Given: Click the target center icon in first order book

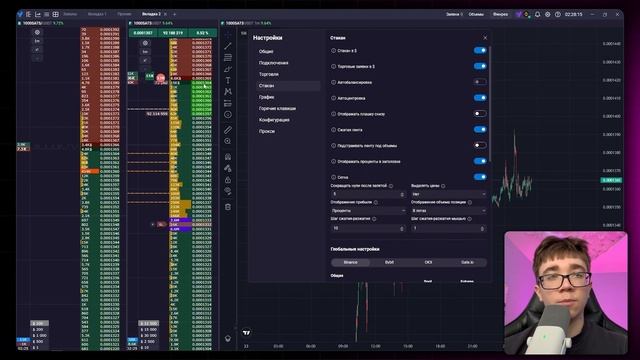Looking at the screenshot, I should [x=37, y=32].
